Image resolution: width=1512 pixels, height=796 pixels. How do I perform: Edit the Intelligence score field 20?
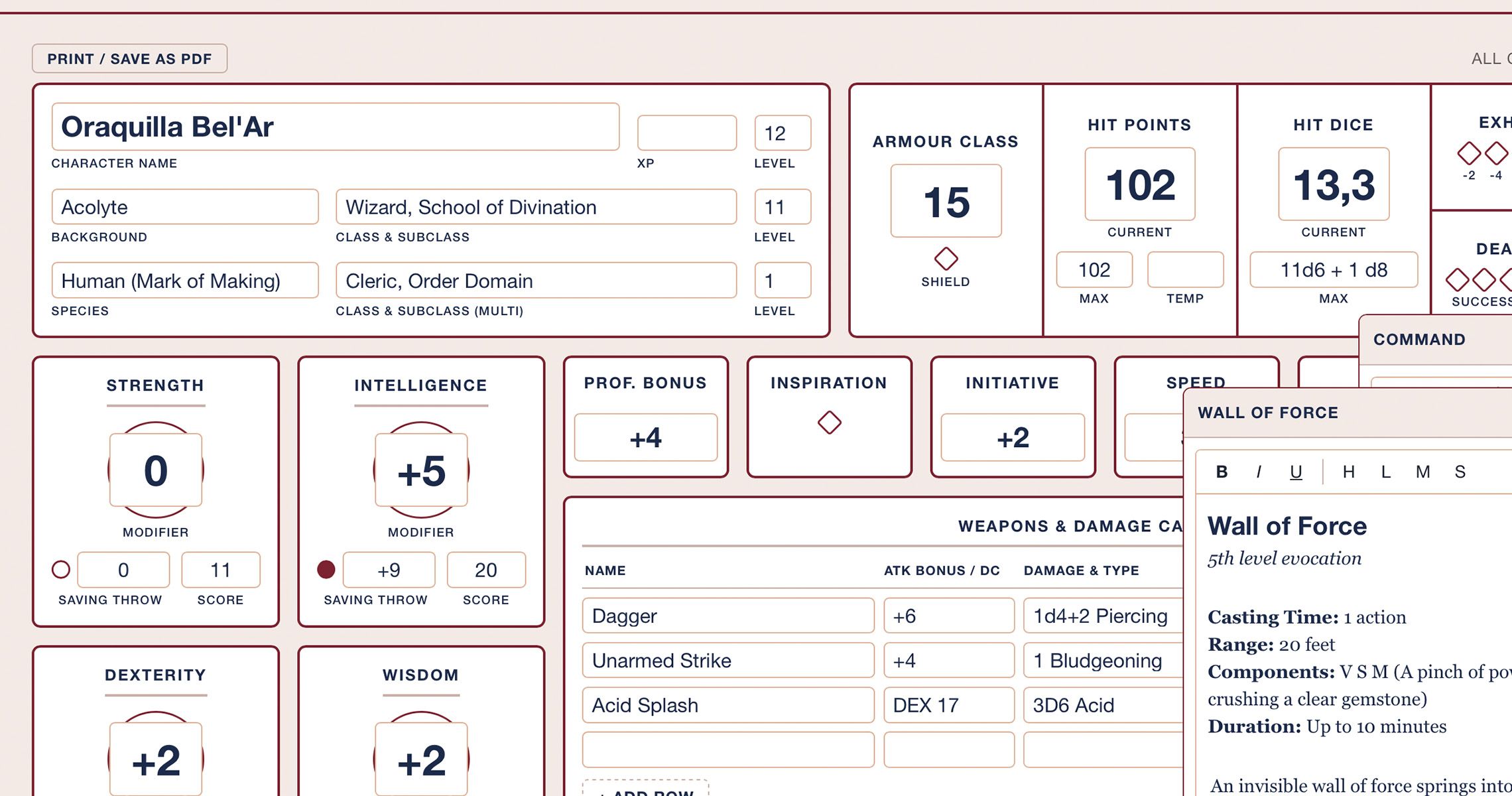pos(486,570)
